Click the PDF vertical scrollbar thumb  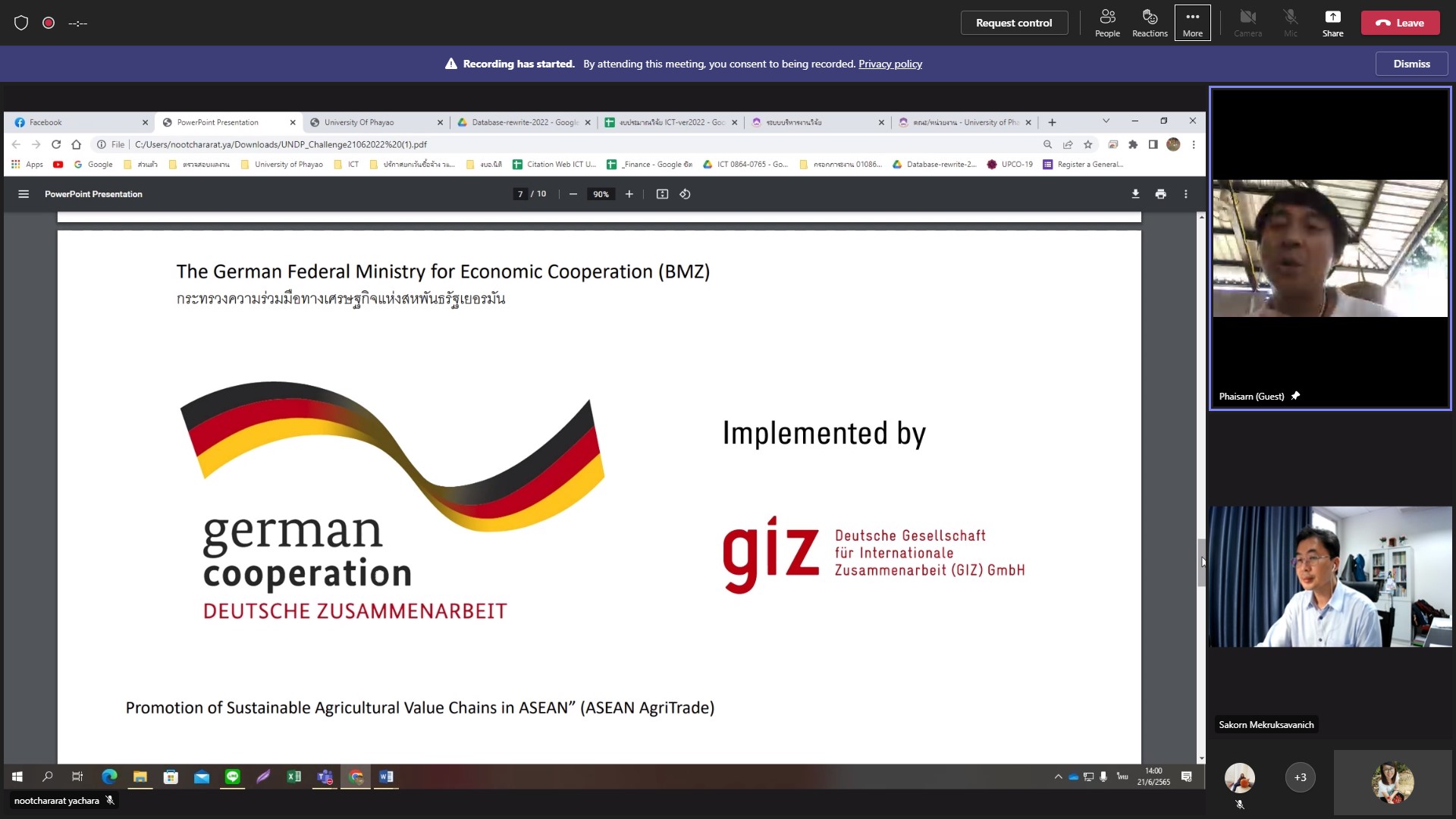click(1201, 562)
